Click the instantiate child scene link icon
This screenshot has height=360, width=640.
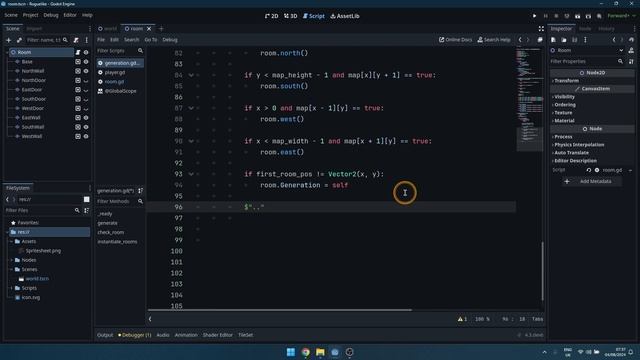point(19,40)
